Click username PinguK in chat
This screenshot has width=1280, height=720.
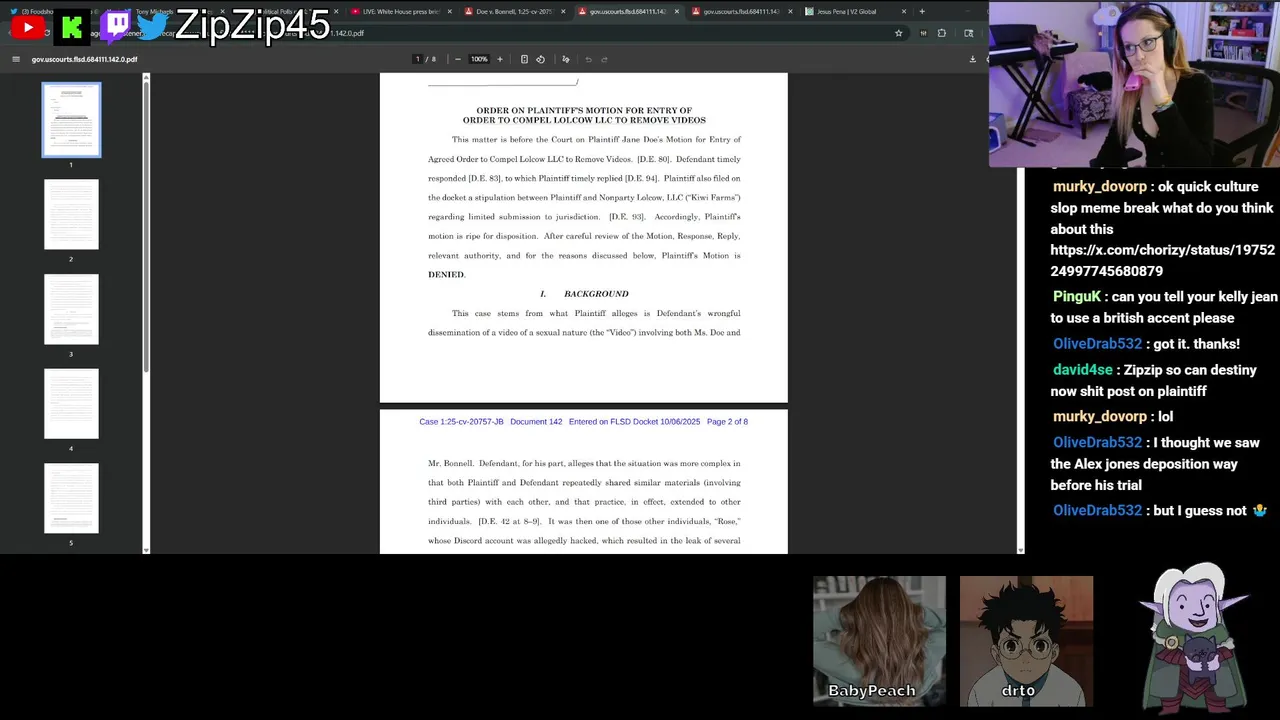tap(1076, 297)
